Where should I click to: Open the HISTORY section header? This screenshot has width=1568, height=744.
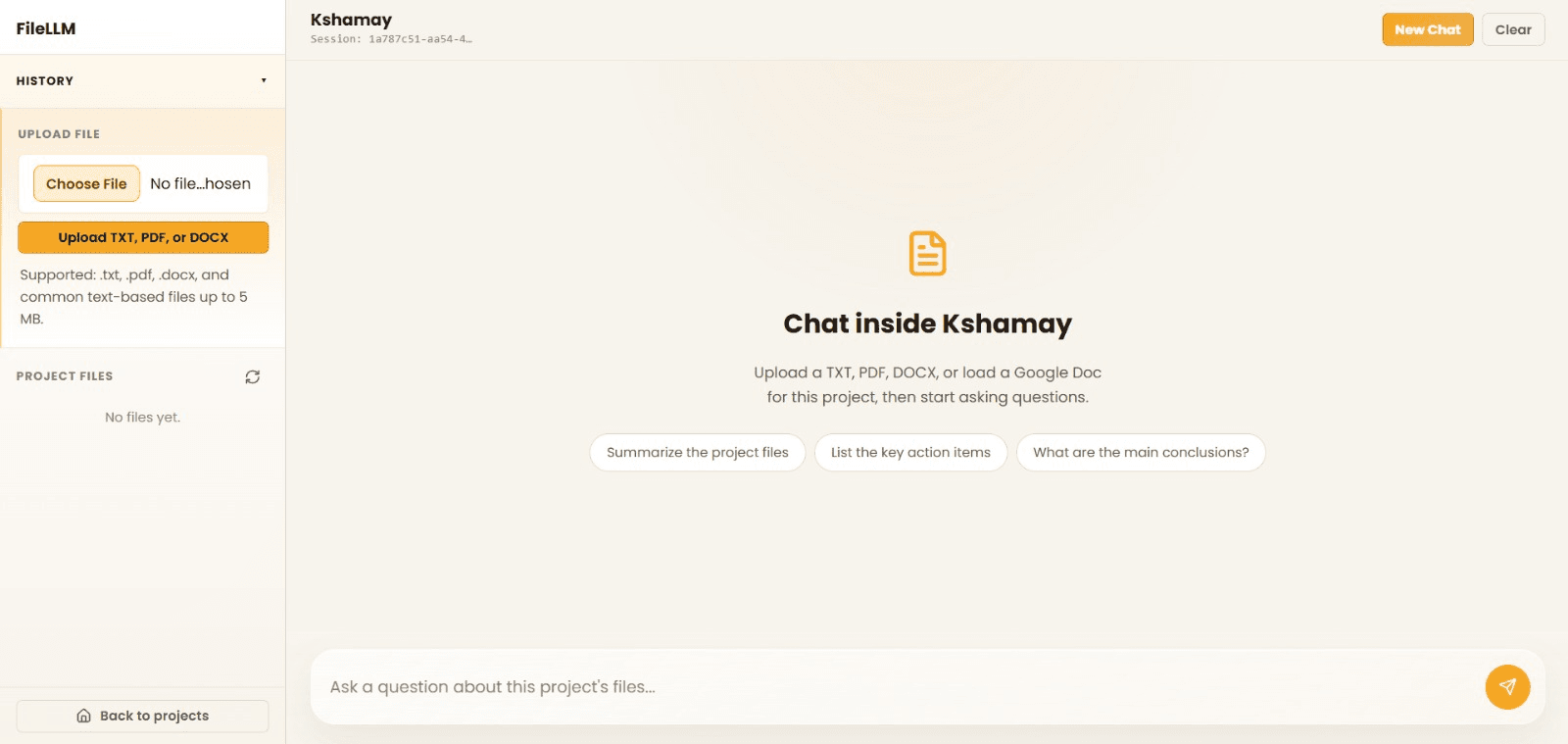tap(45, 81)
